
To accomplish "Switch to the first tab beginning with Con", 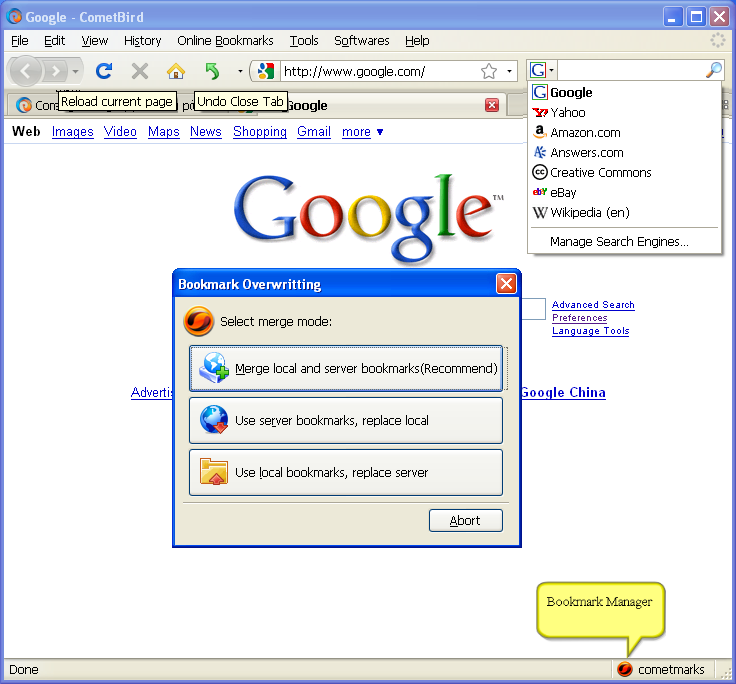I will 33,105.
